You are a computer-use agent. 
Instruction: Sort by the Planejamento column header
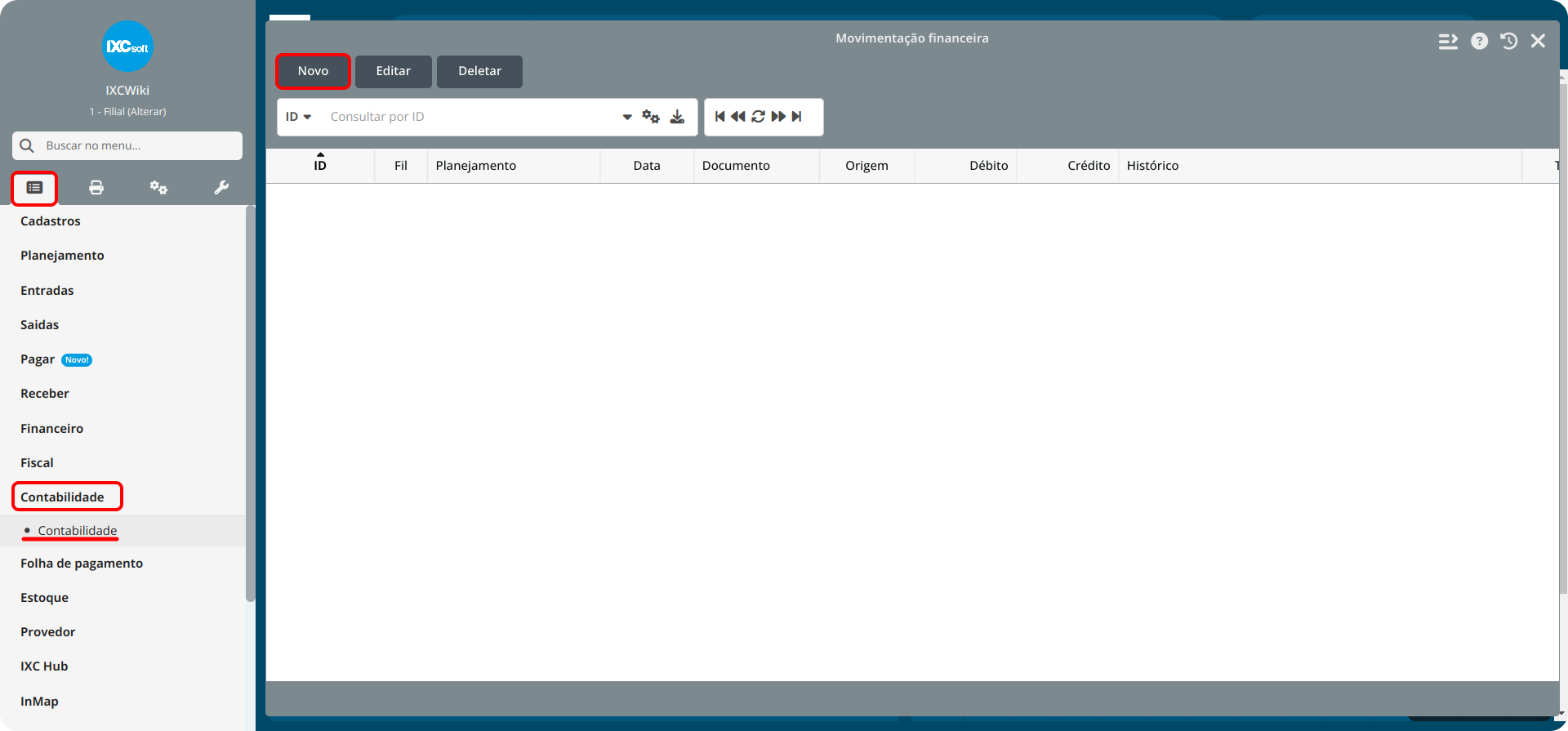[514, 166]
